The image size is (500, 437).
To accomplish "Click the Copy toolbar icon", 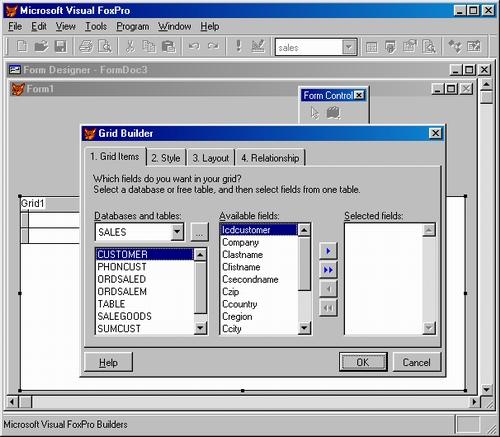I will point(149,46).
